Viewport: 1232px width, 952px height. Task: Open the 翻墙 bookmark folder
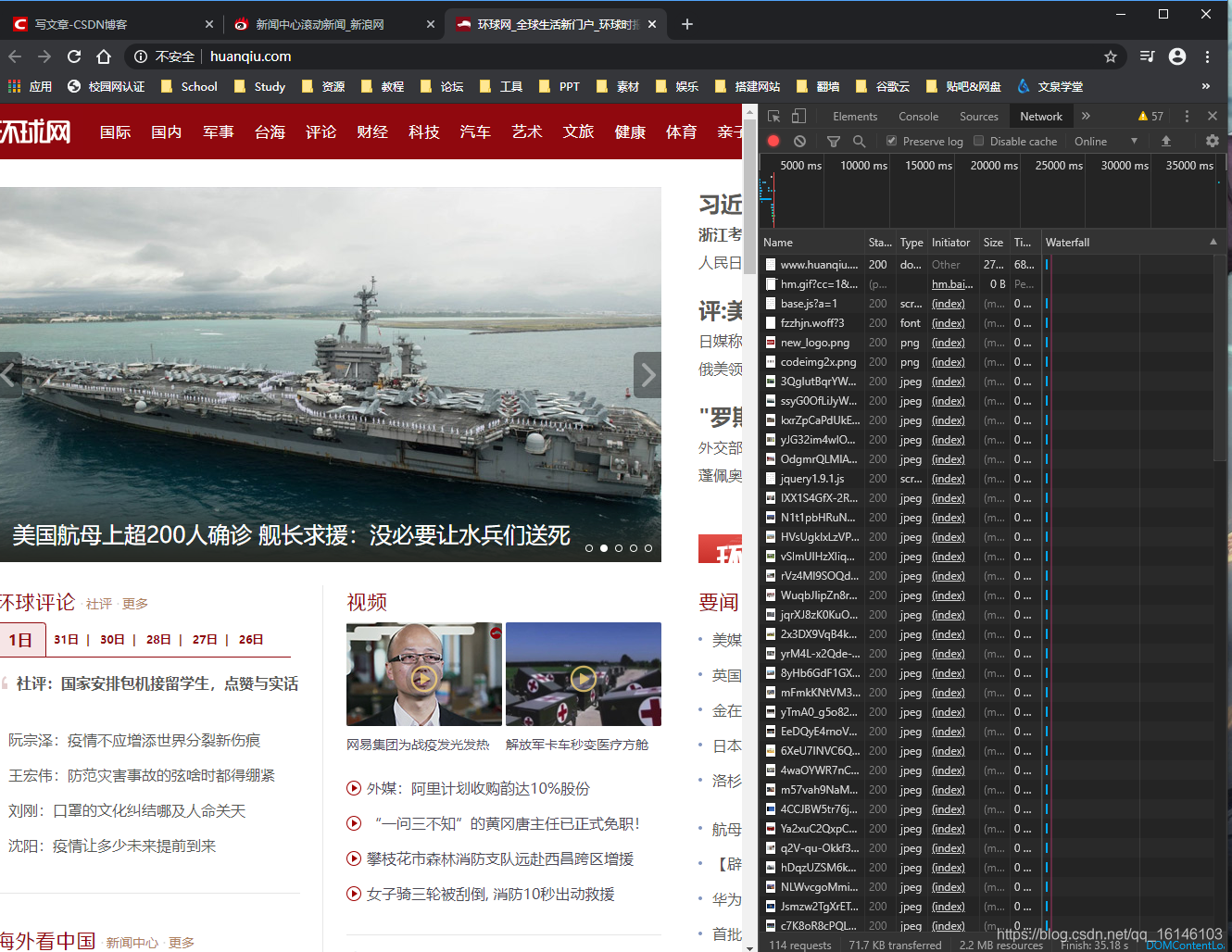tap(818, 86)
